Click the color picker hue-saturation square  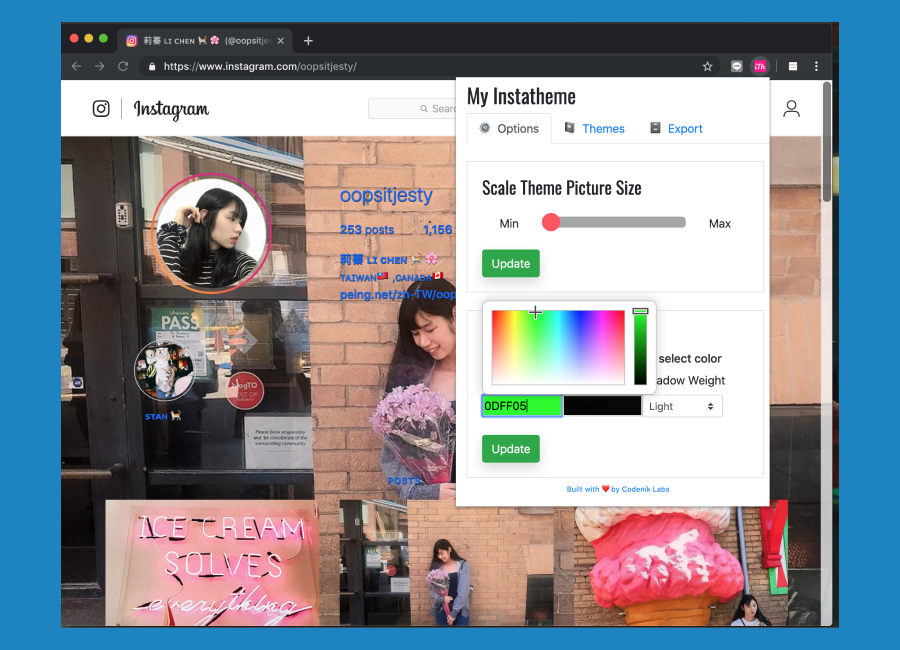(x=558, y=347)
